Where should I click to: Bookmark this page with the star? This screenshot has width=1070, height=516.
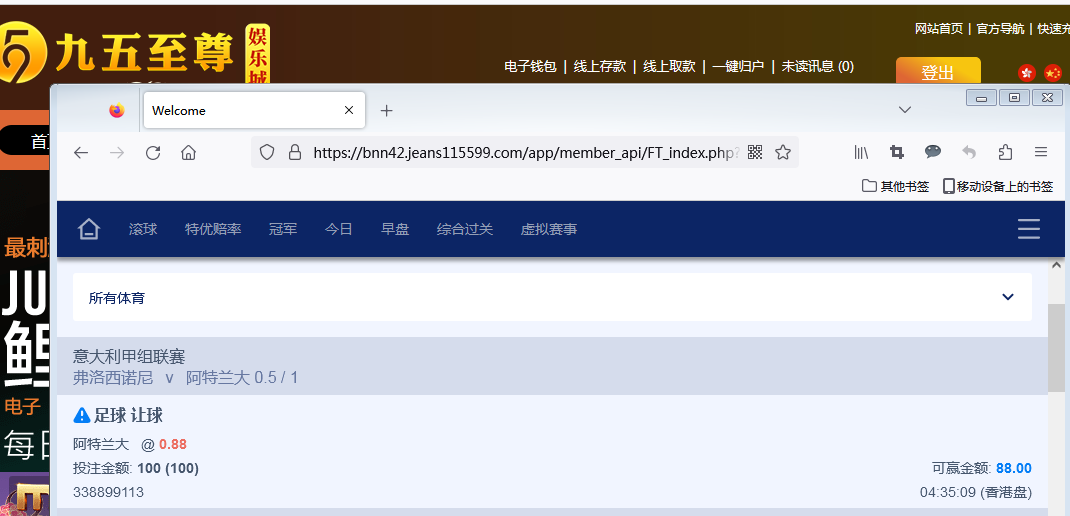tap(783, 152)
